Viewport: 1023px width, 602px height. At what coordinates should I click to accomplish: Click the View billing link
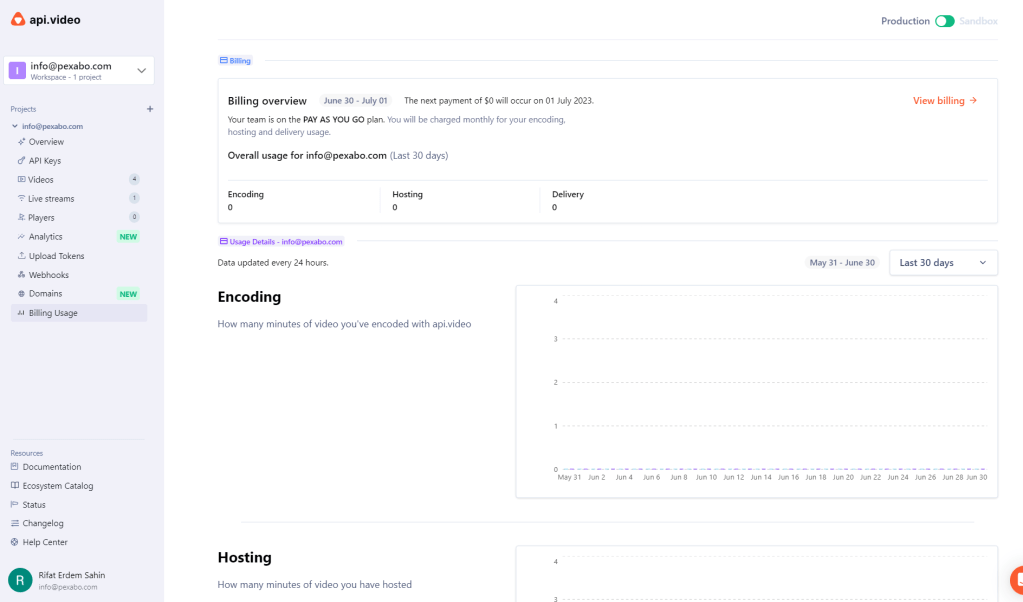pos(945,100)
